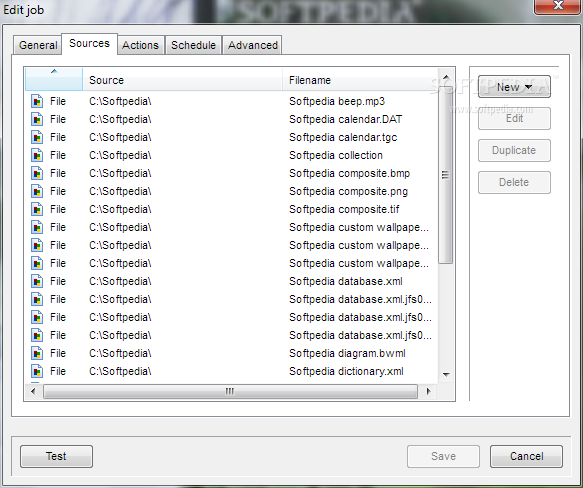Click the File type label of composite.png row
583x488 pixels.
[x=58, y=191]
